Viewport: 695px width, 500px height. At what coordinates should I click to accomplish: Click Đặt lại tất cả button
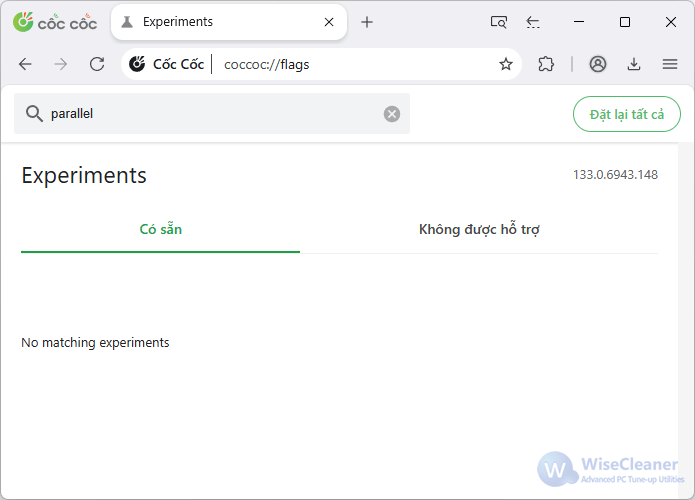click(627, 114)
